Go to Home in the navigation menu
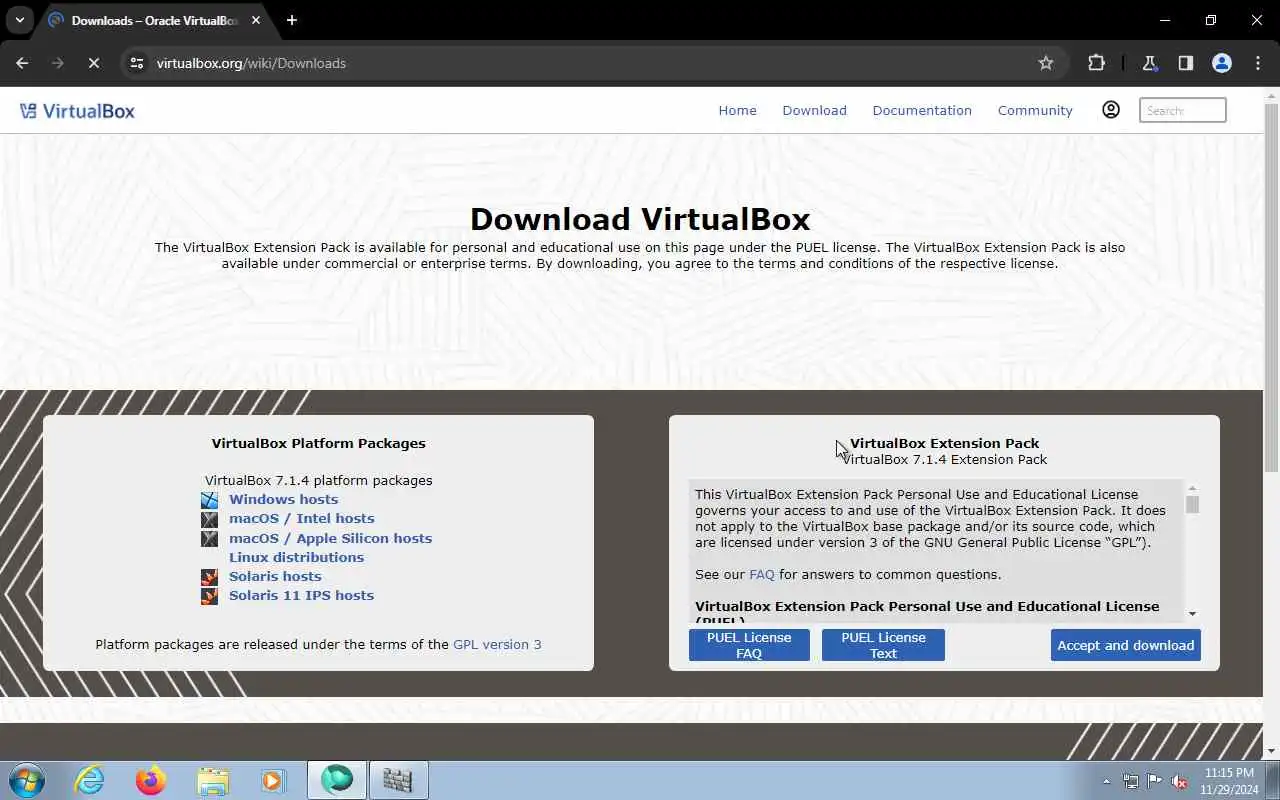1280x800 pixels. tap(737, 111)
